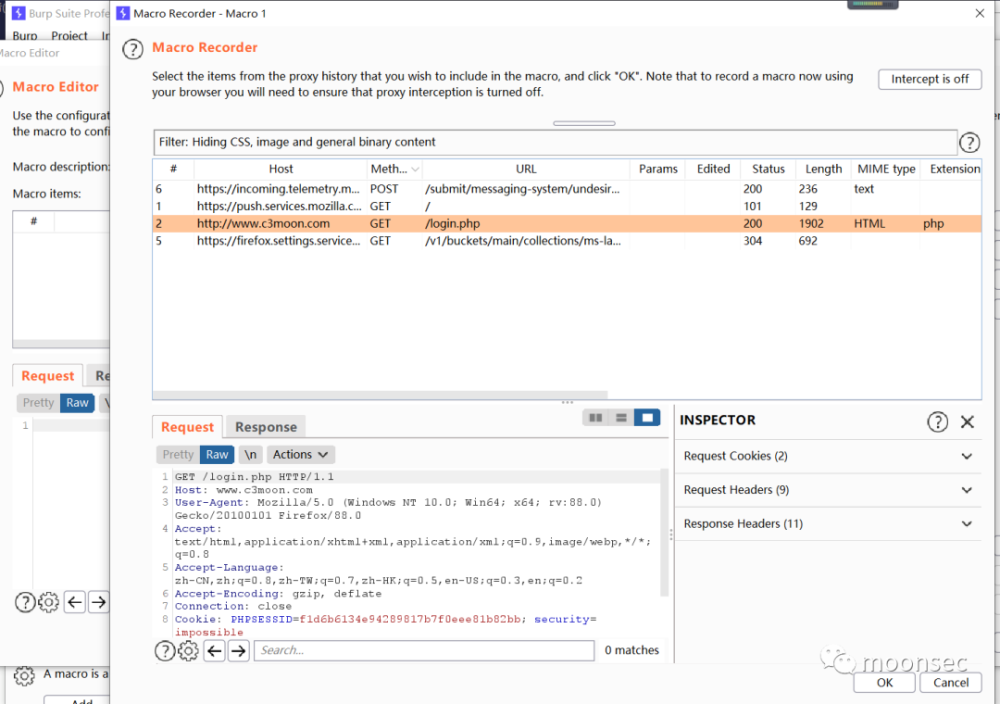Screen dimensions: 1000x704
Task: Close the Inspector panel with X
Action: tap(967, 422)
